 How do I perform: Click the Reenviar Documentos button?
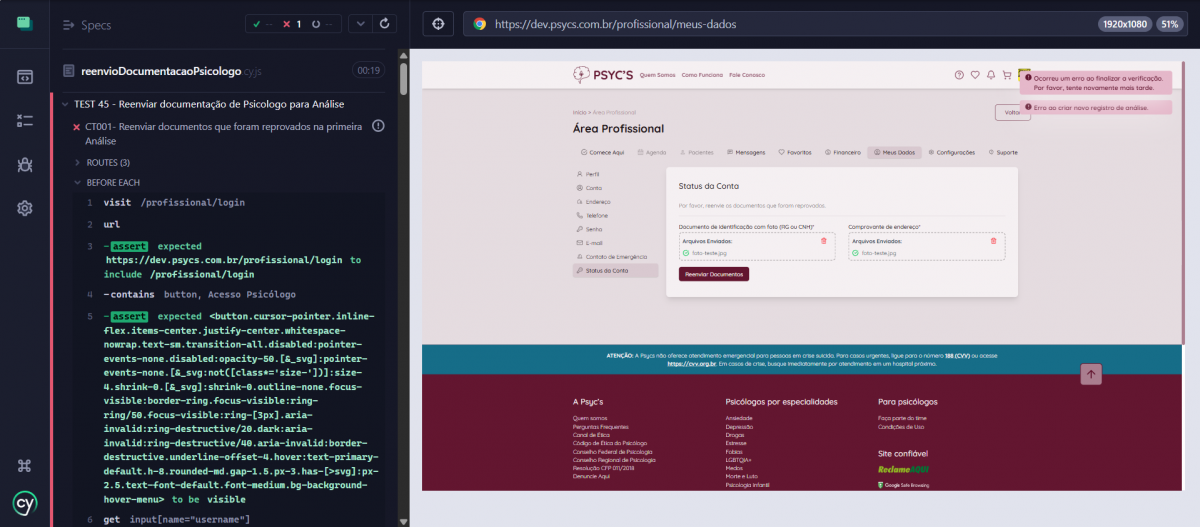pyautogui.click(x=713, y=274)
